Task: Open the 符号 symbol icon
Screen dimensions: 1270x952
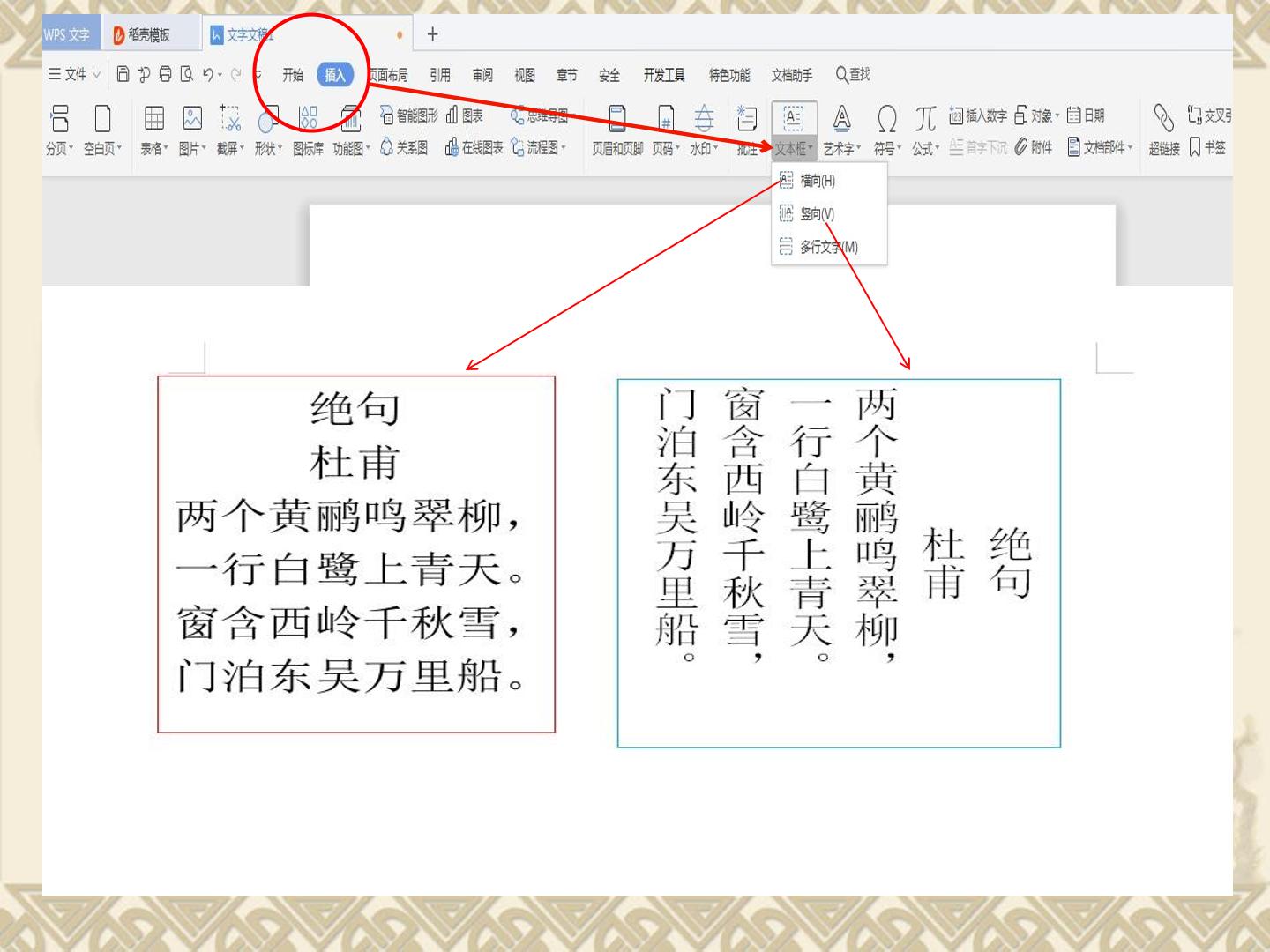Action: point(886,118)
